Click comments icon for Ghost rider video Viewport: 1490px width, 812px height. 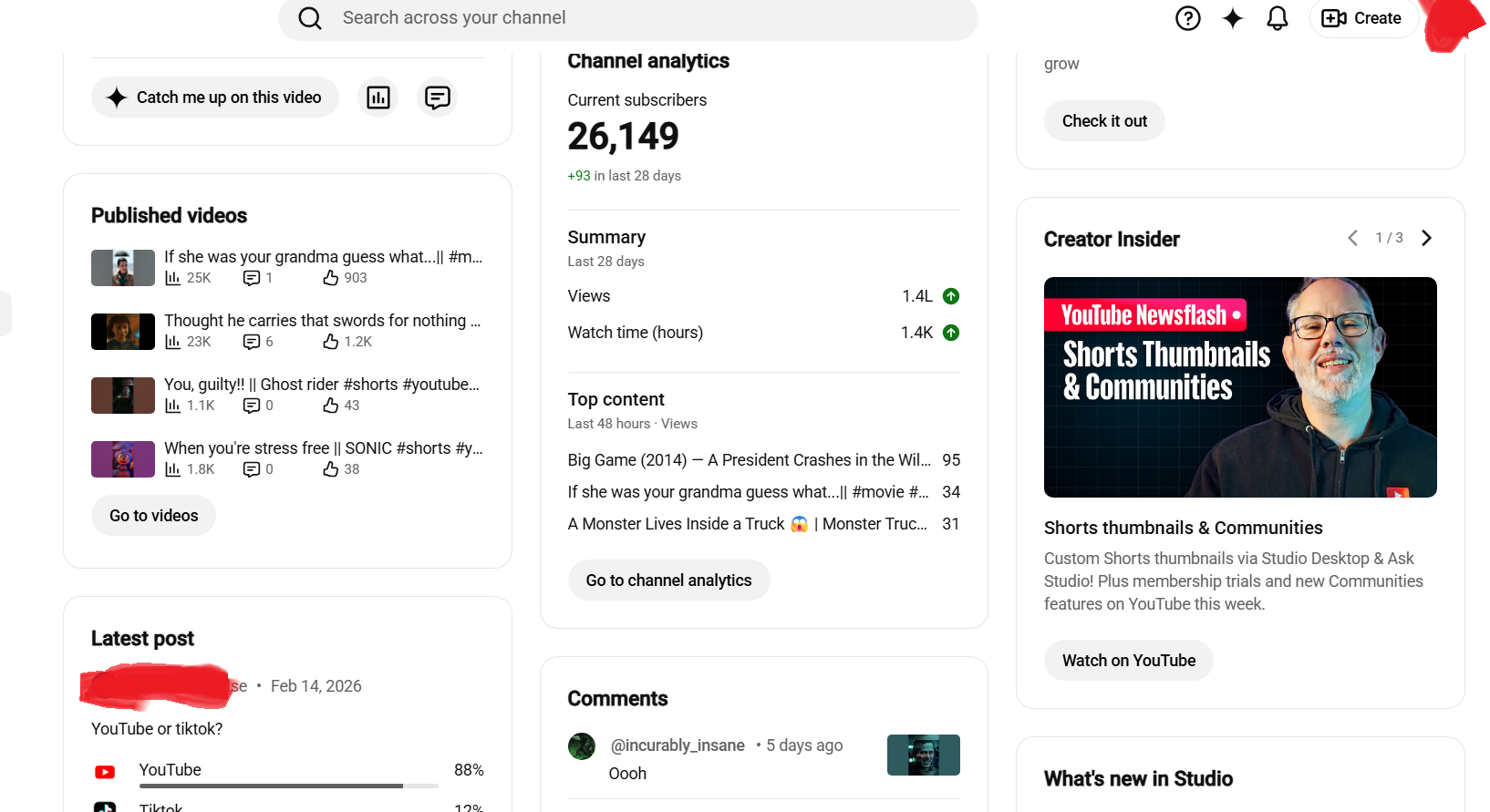point(252,406)
